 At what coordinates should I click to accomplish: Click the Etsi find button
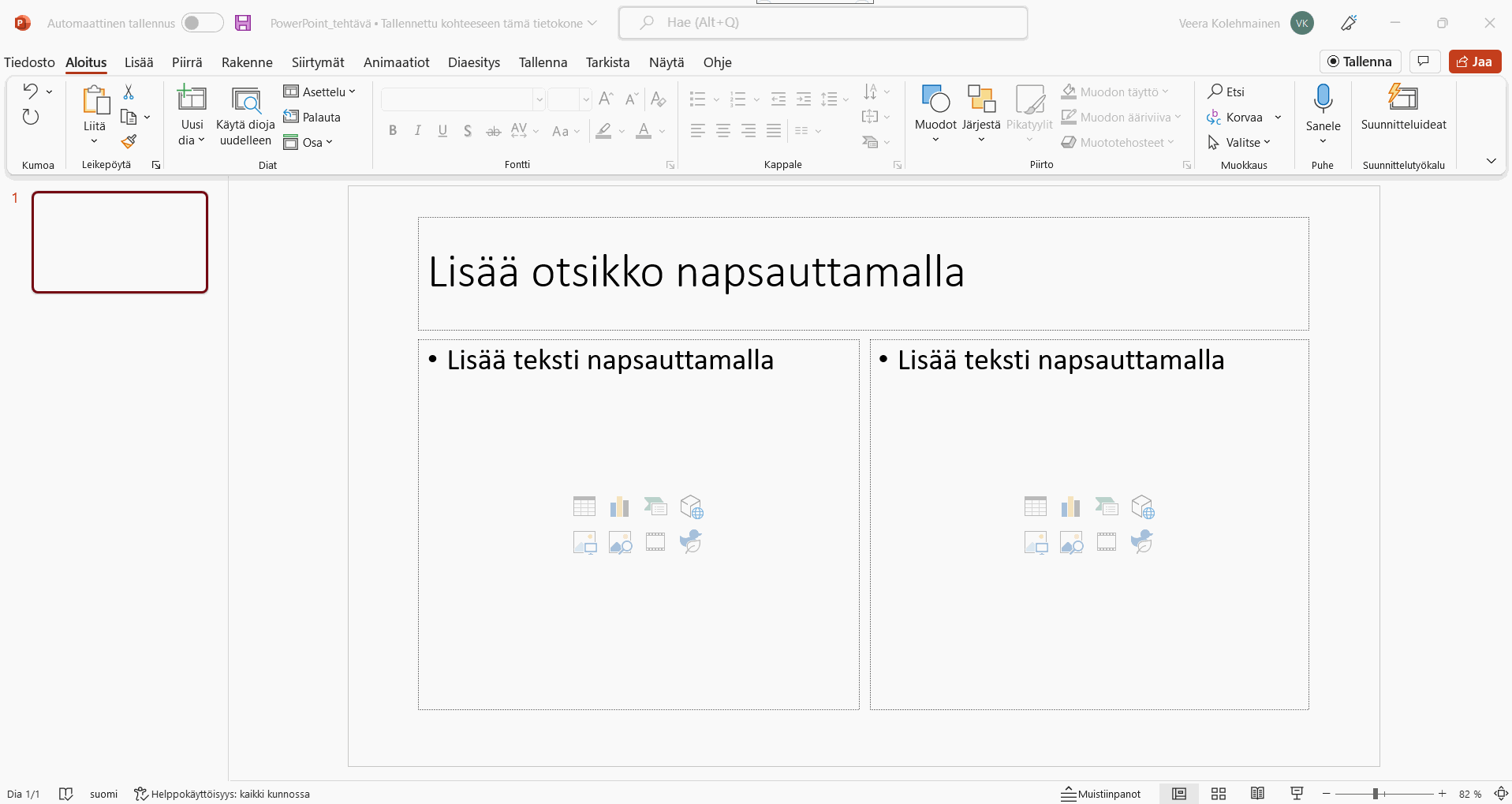click(1226, 92)
